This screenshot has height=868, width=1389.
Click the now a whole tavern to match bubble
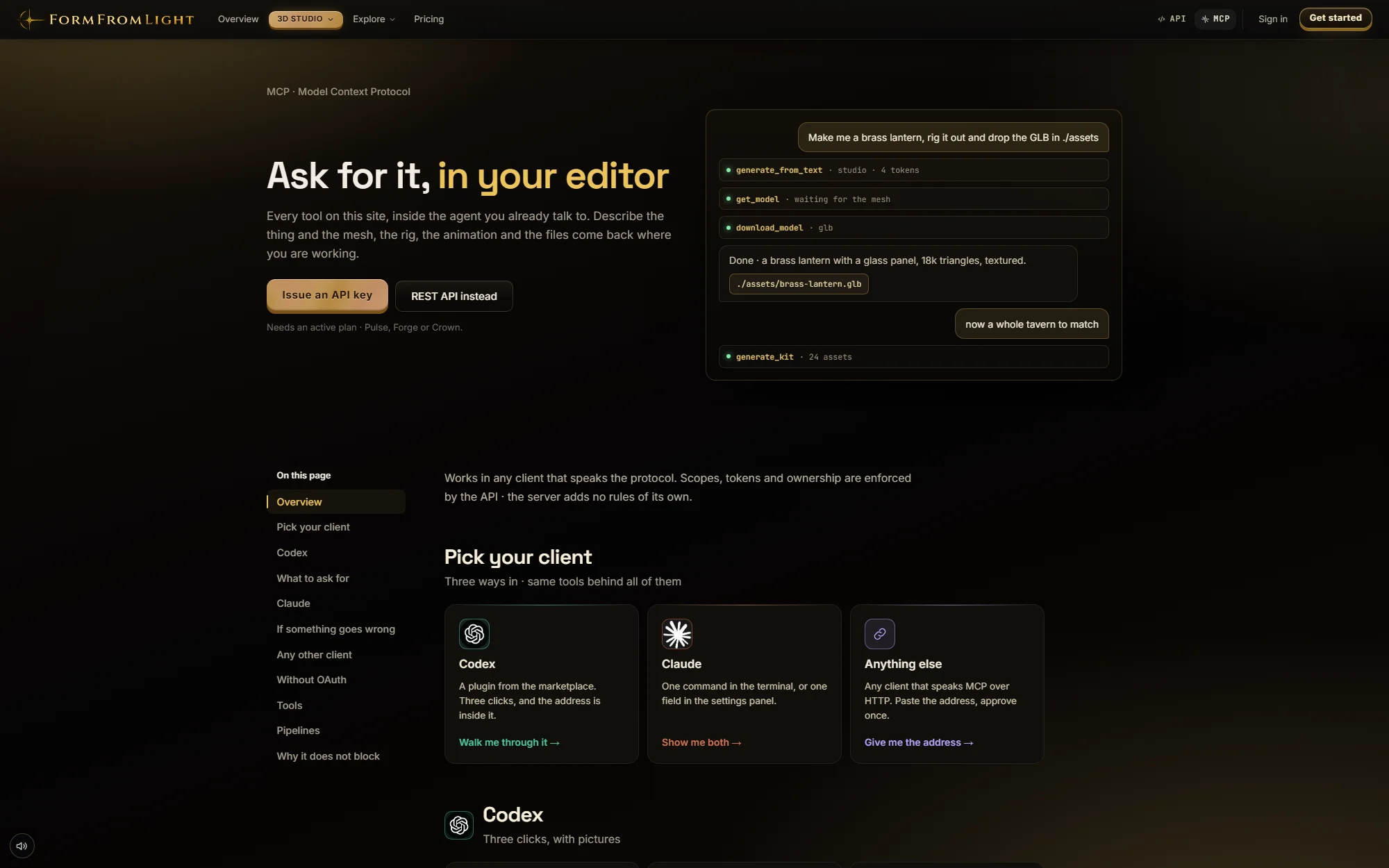click(1031, 324)
